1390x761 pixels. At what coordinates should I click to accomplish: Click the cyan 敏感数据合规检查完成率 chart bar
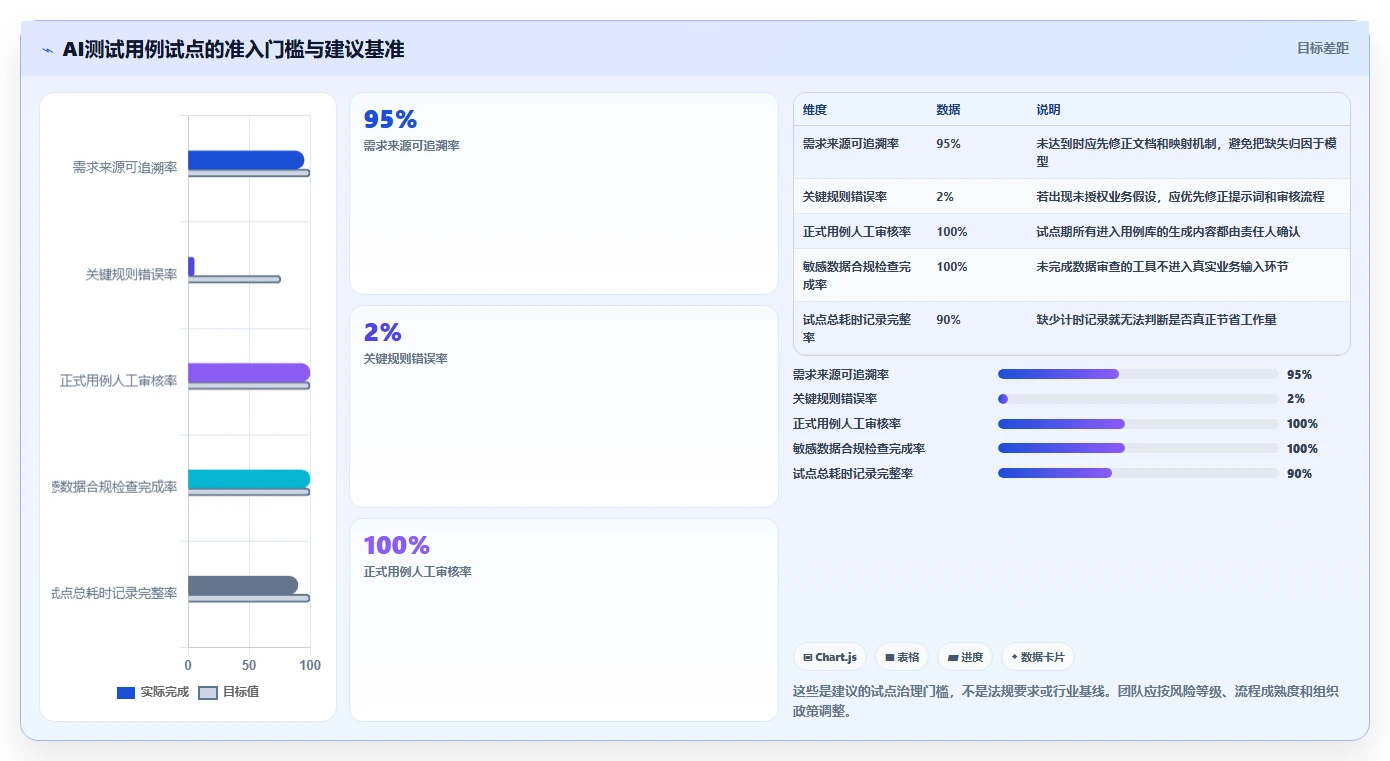pos(249,479)
